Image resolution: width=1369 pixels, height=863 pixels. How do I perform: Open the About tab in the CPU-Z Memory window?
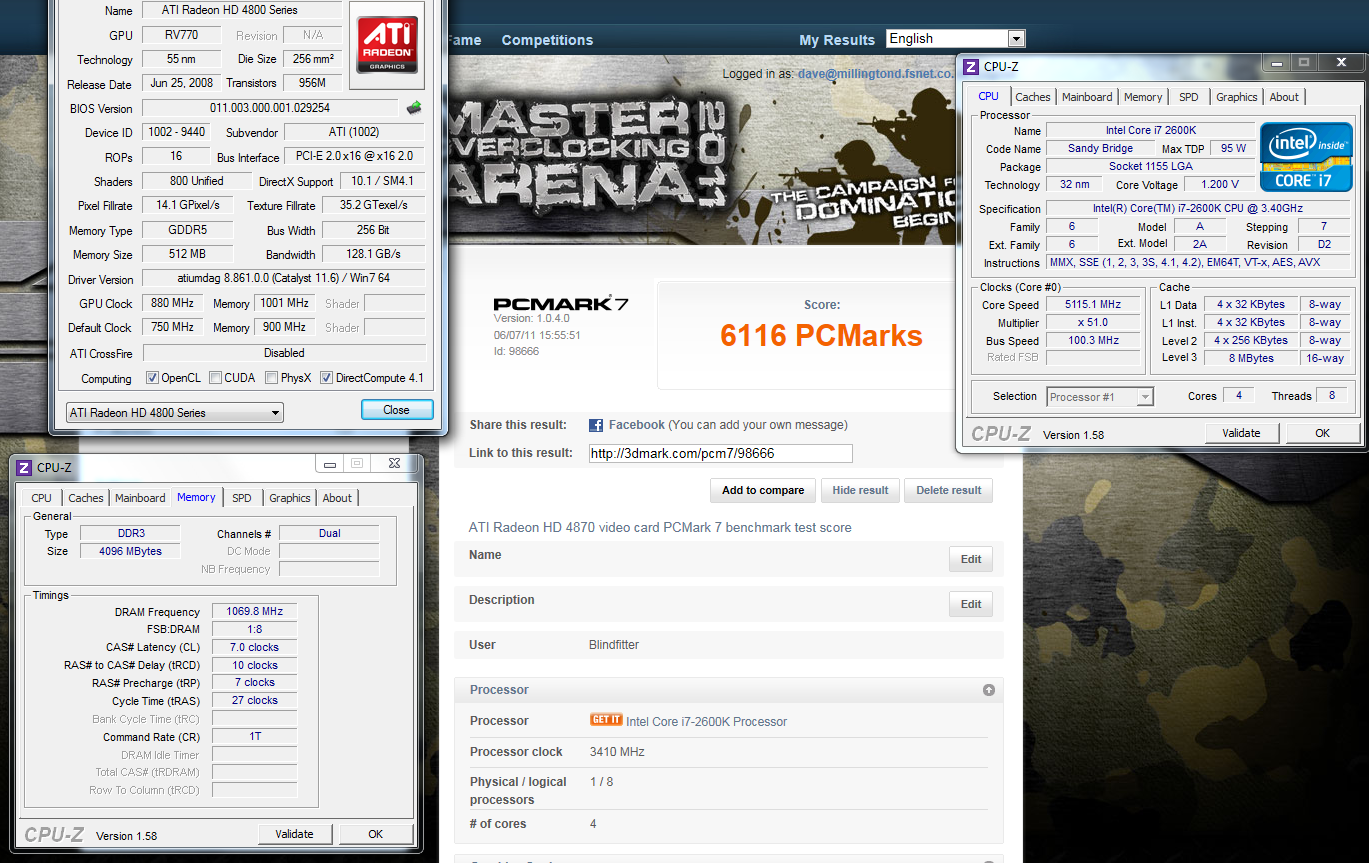tap(337, 498)
